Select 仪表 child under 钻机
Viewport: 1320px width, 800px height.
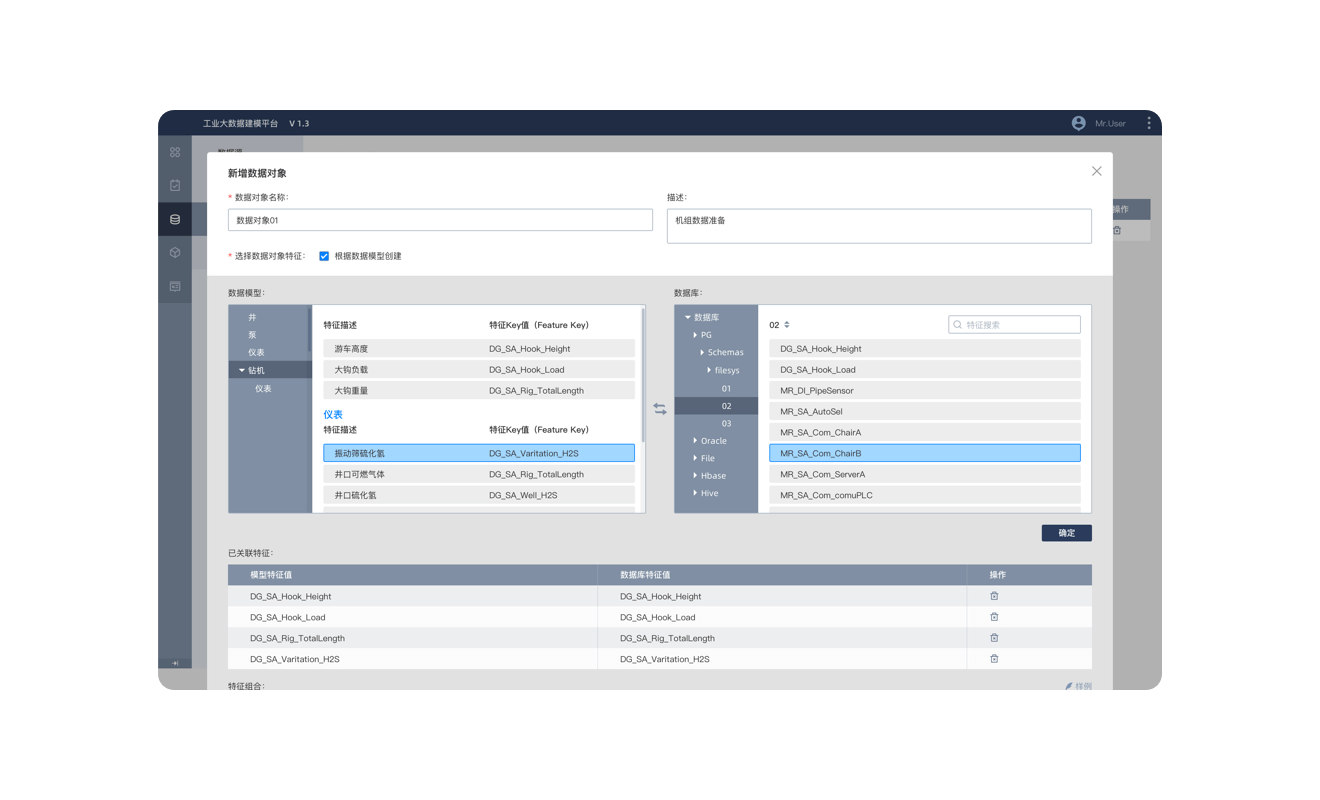pyautogui.click(x=263, y=389)
